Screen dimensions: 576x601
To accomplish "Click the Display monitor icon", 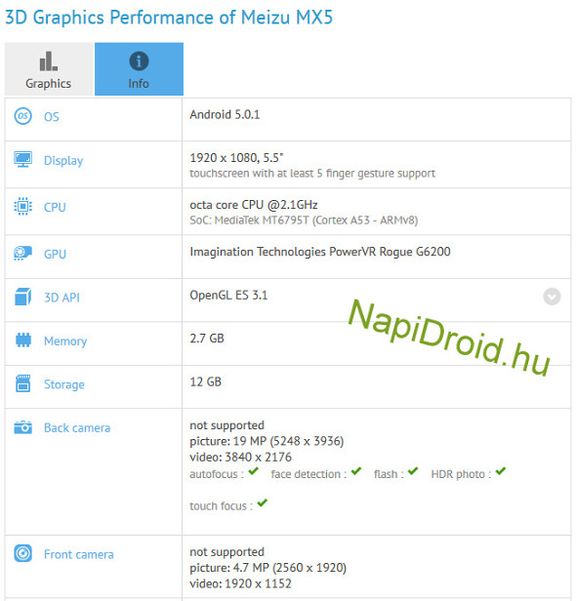I will [23, 159].
